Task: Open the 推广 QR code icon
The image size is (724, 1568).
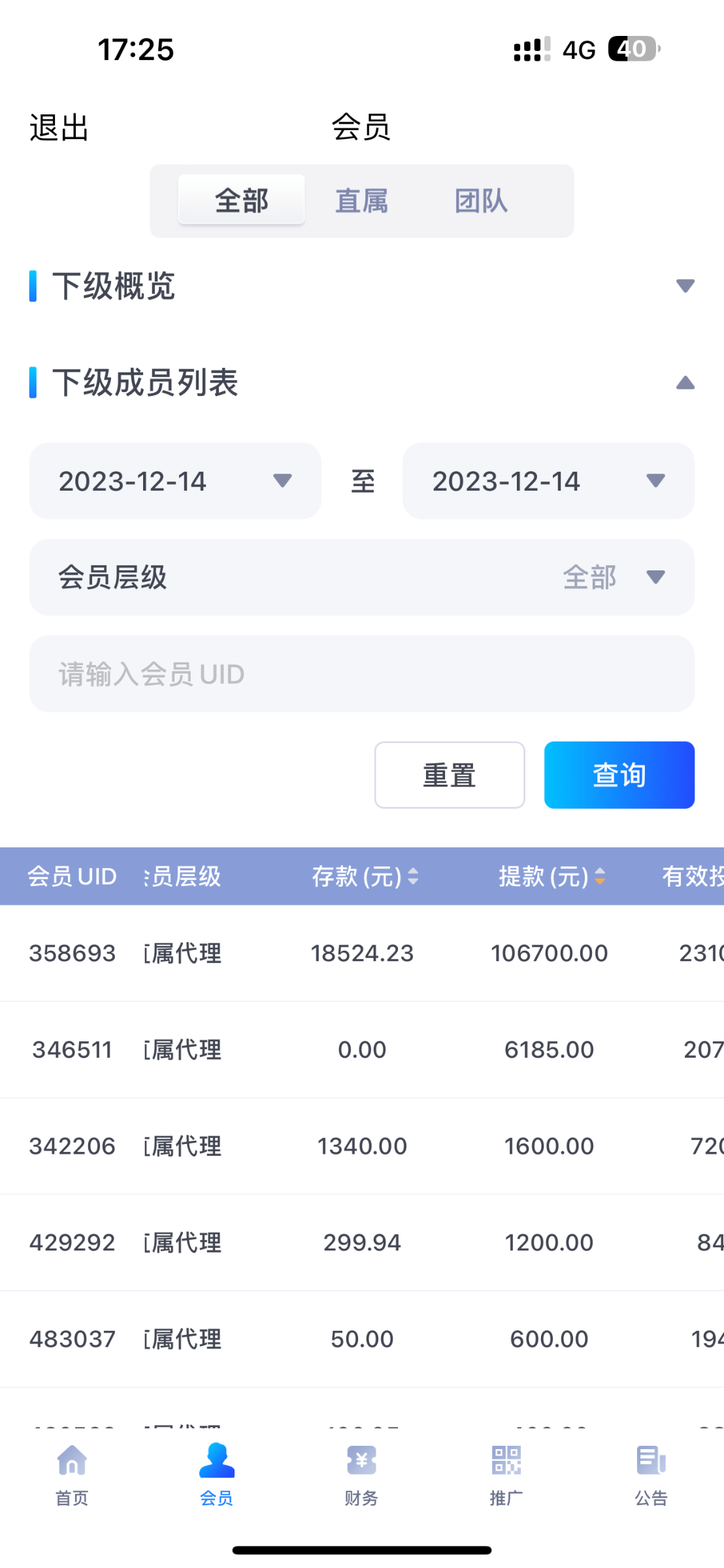Action: [506, 1461]
